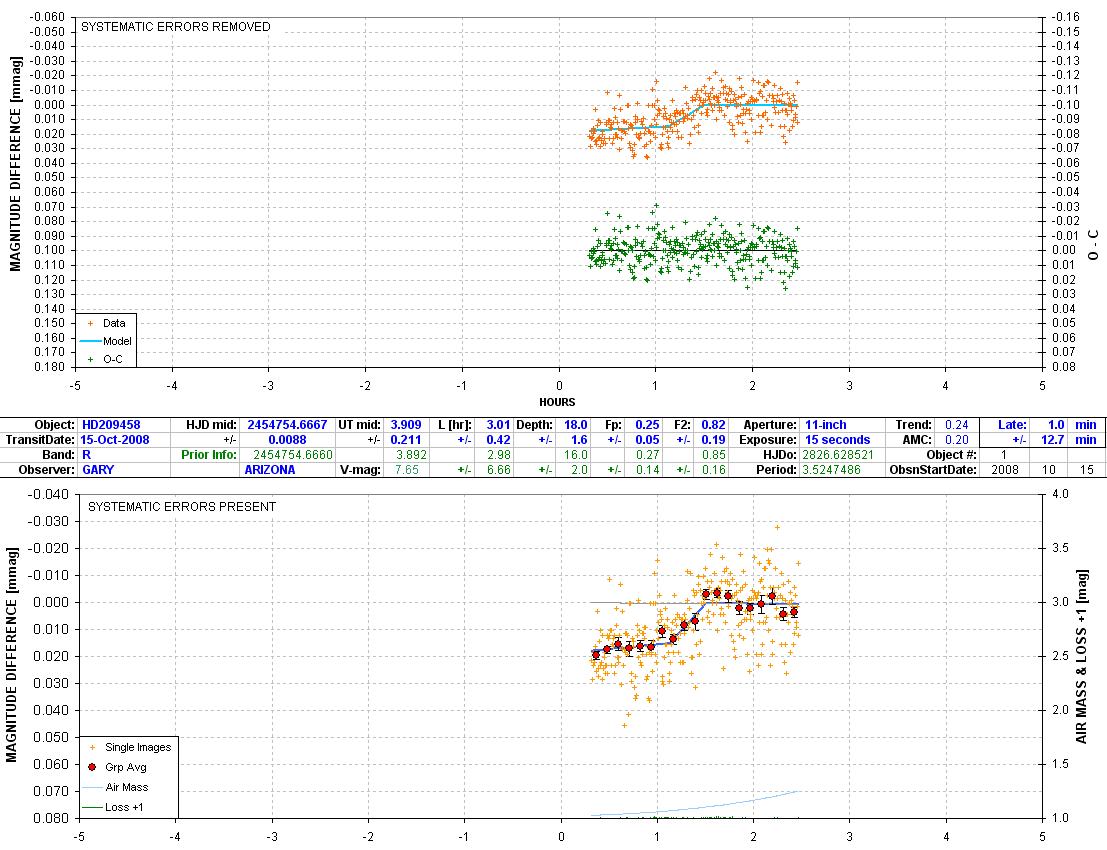Select the Depth value 18.0 cell
This screenshot has width=1107, height=850.
pos(576,425)
